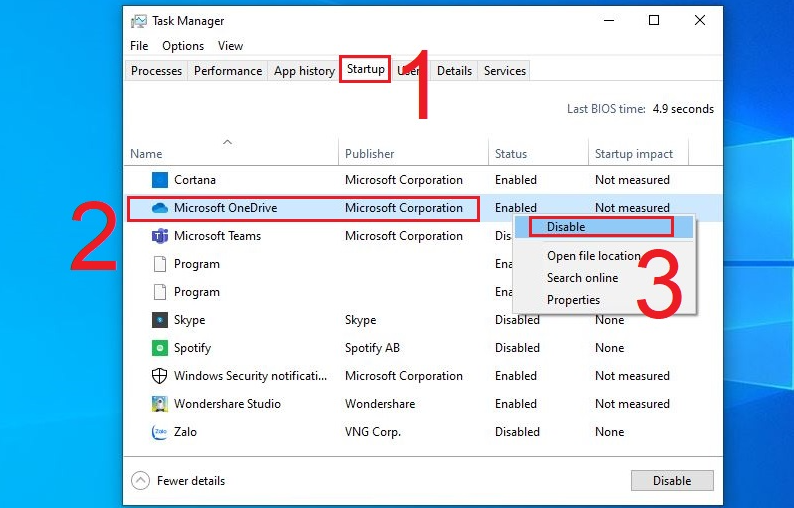This screenshot has height=508, width=794.
Task: Maximize the Task Manager window
Action: click(x=654, y=20)
